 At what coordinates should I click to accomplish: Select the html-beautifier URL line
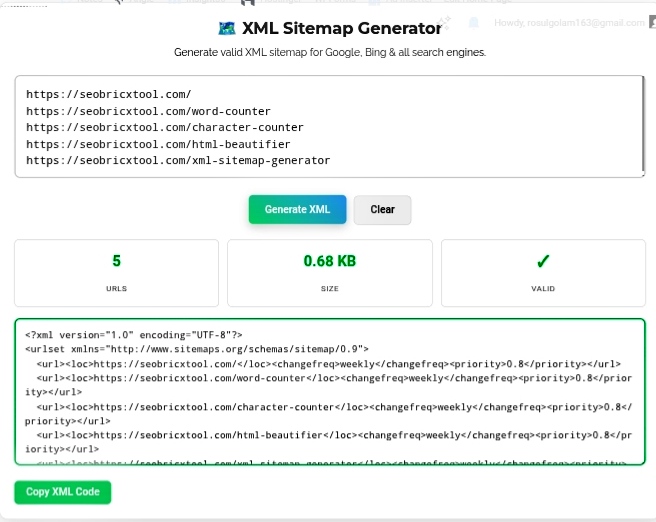(x=158, y=144)
